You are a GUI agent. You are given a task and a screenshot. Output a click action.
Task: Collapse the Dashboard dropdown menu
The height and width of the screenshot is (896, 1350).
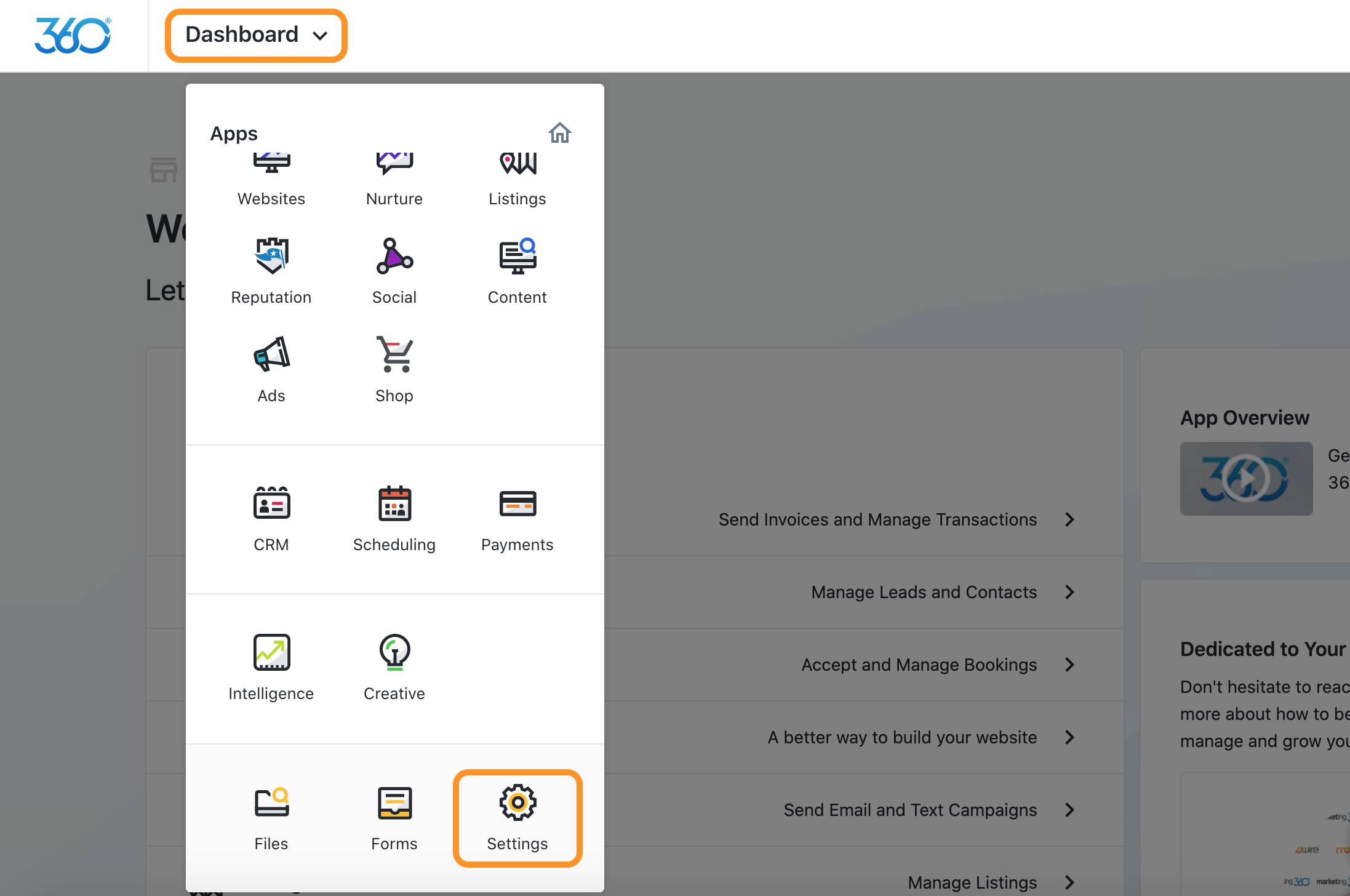256,35
